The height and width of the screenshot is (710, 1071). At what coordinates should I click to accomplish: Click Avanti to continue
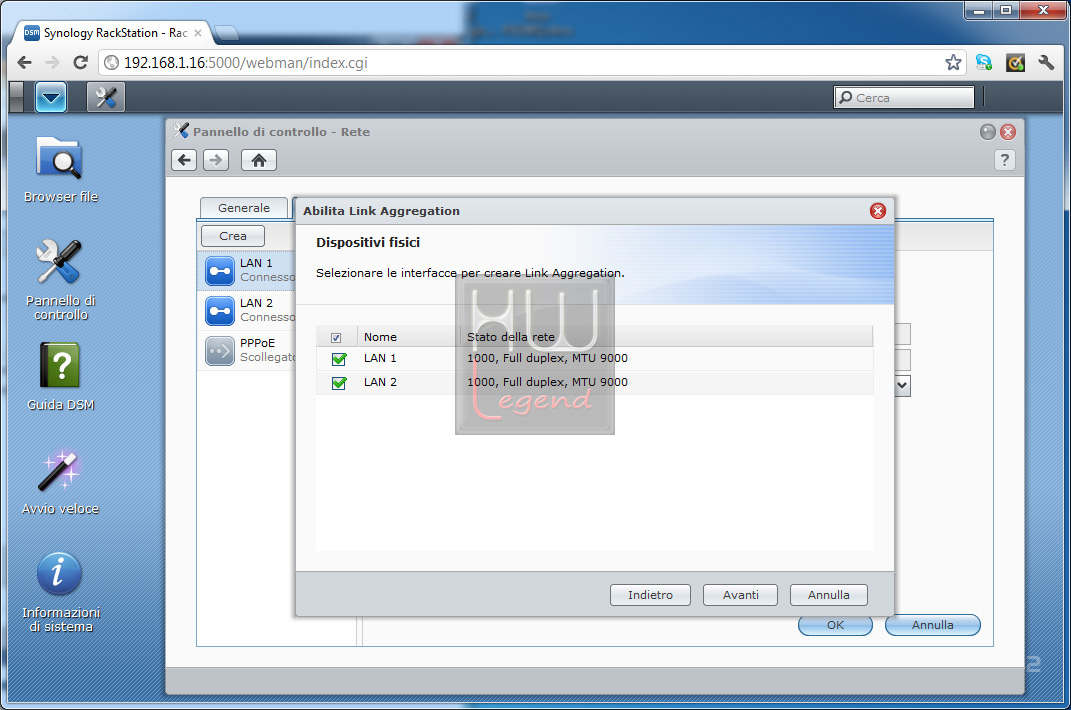click(x=740, y=595)
